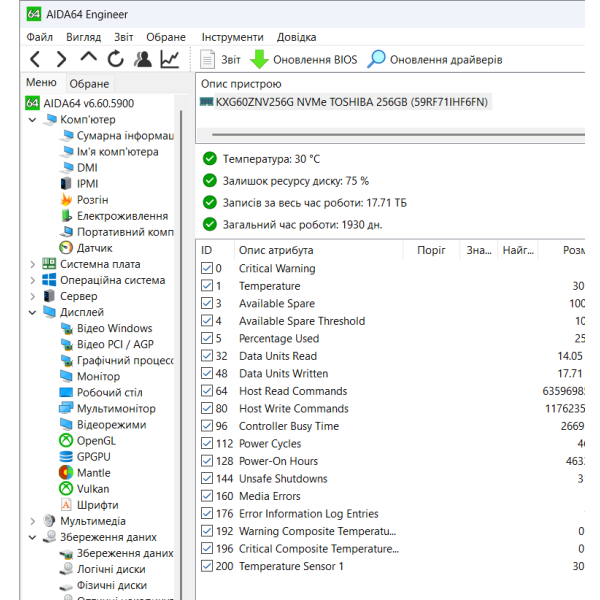Expand the Системна плата tree node

click(33, 264)
